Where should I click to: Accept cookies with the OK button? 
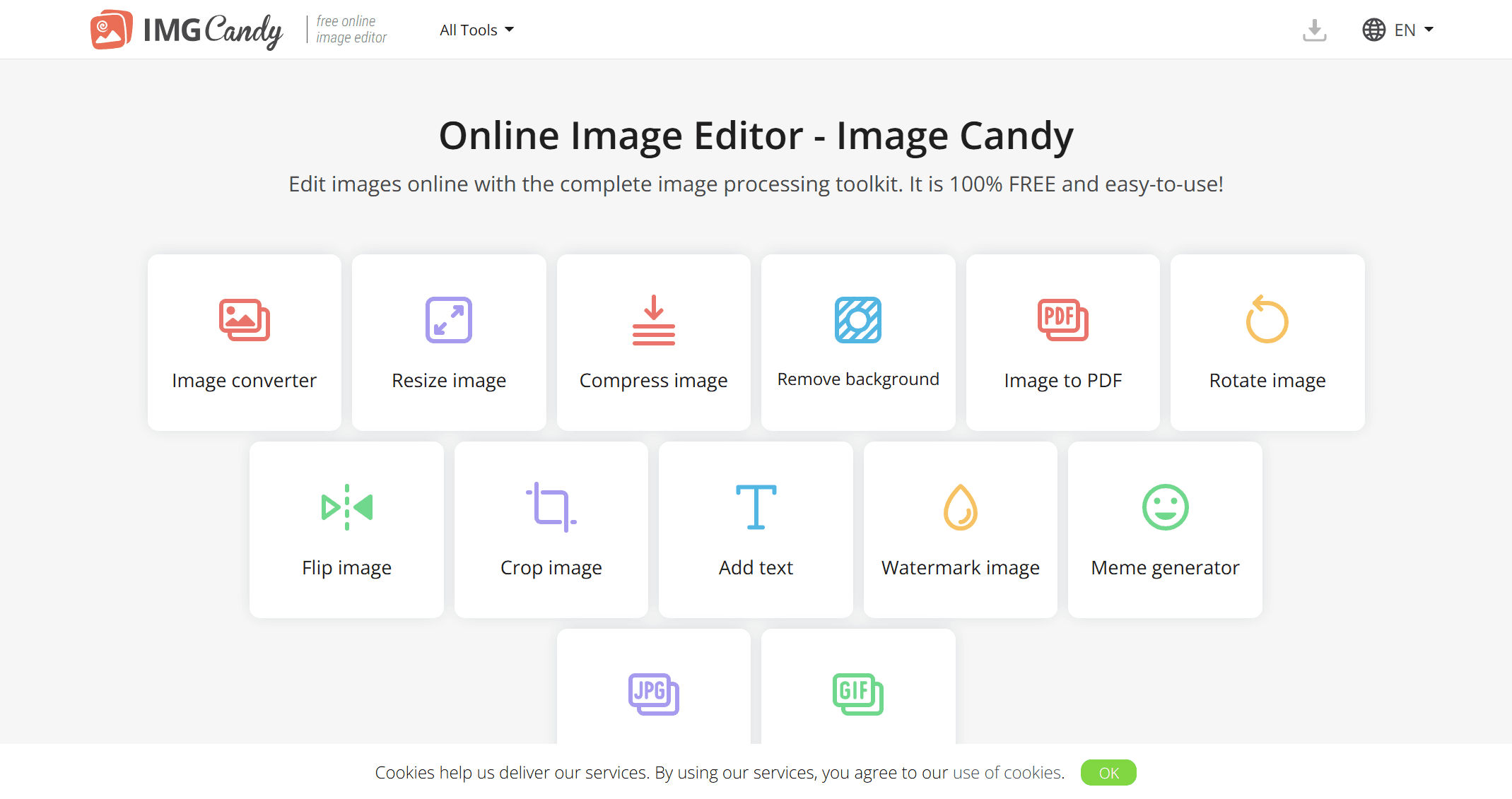pos(1108,773)
